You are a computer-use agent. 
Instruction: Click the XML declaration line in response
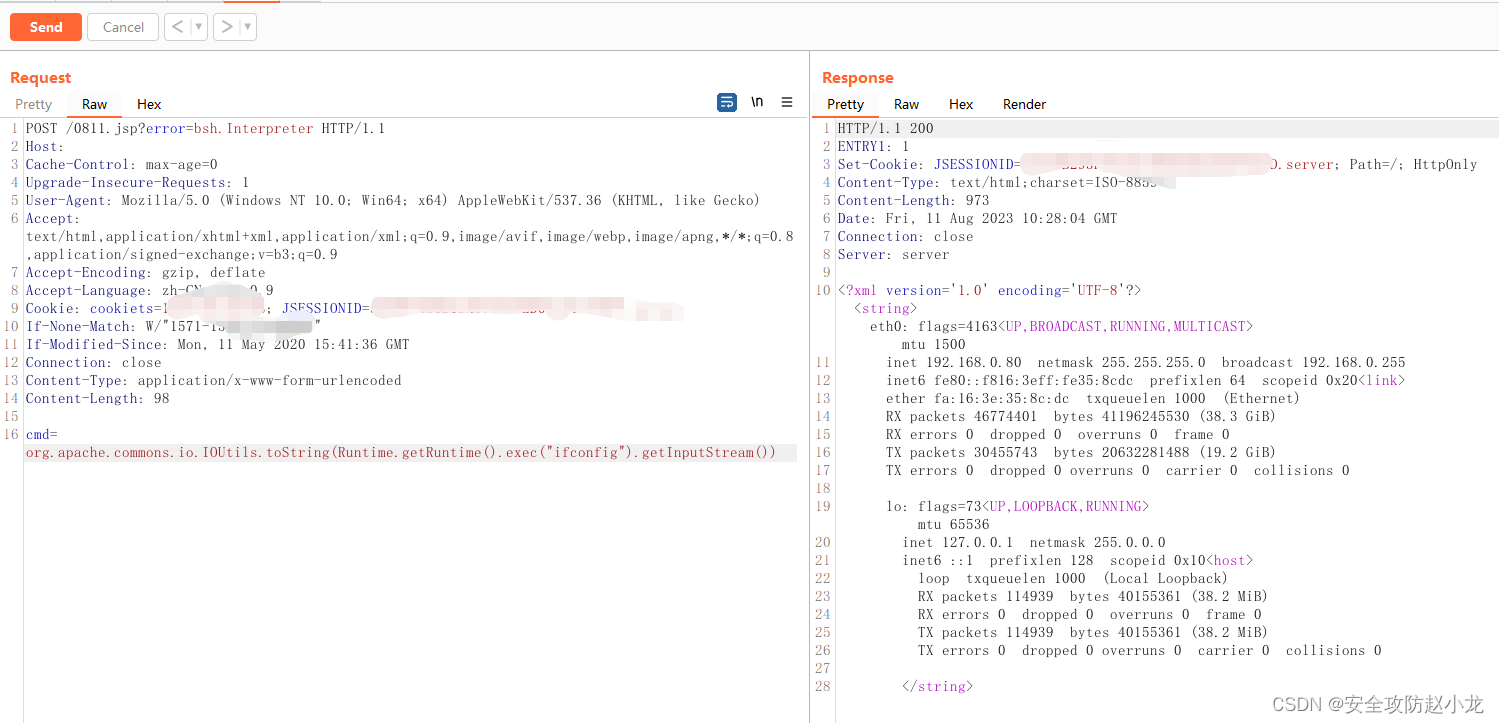click(x=989, y=290)
